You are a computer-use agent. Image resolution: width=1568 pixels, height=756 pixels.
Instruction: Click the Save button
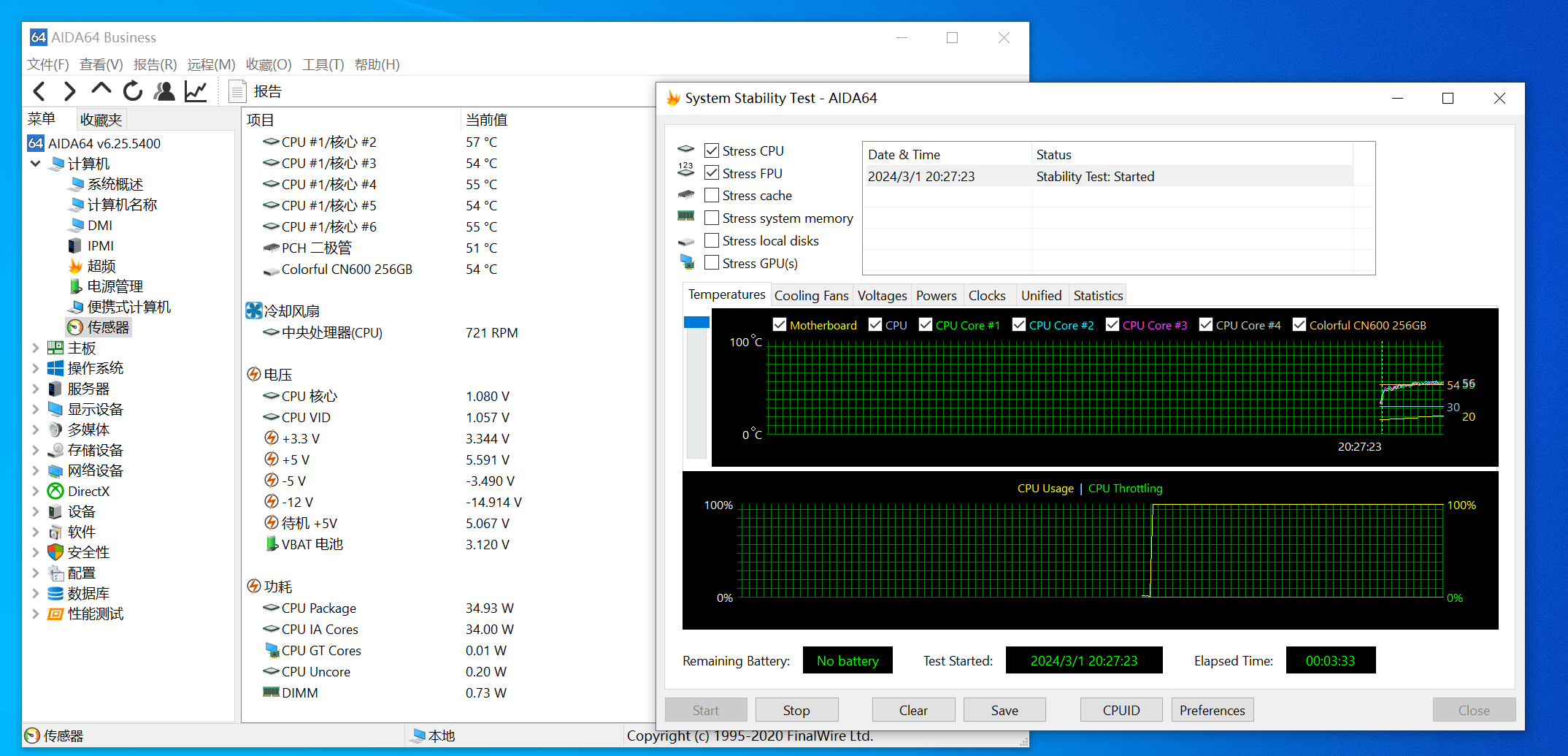pyautogui.click(x=1004, y=710)
